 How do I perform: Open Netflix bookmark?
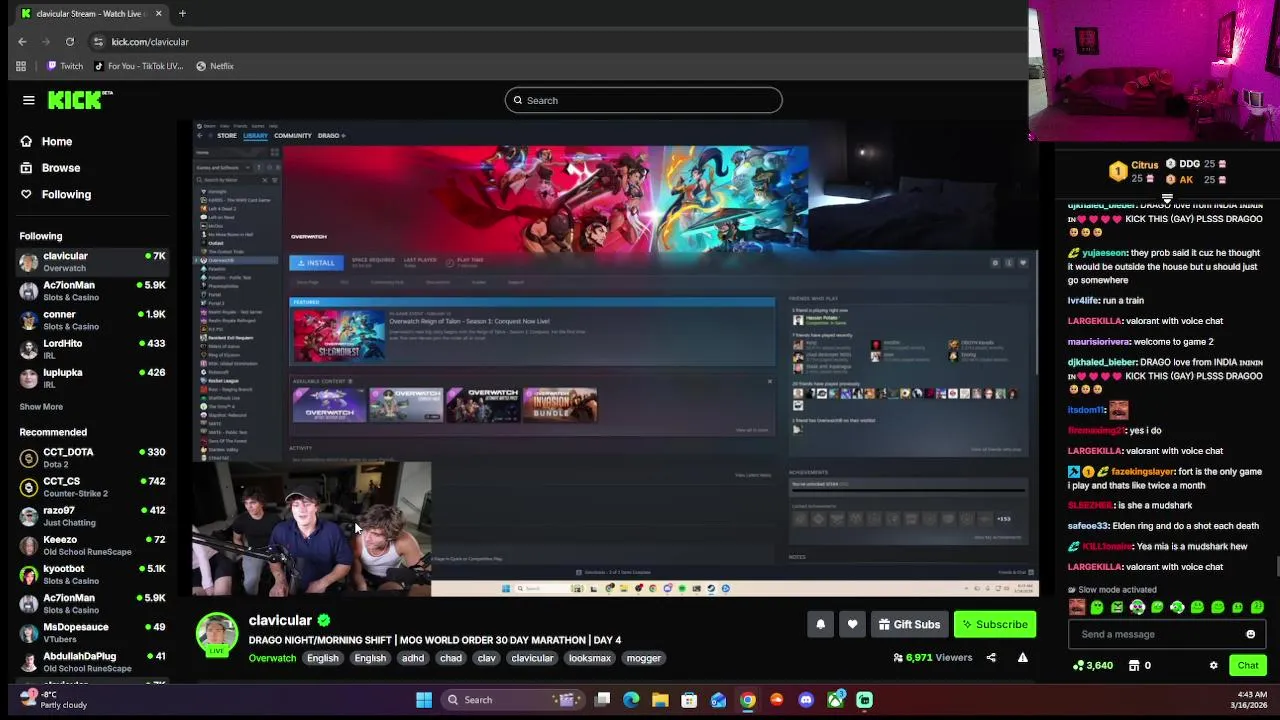coord(215,66)
